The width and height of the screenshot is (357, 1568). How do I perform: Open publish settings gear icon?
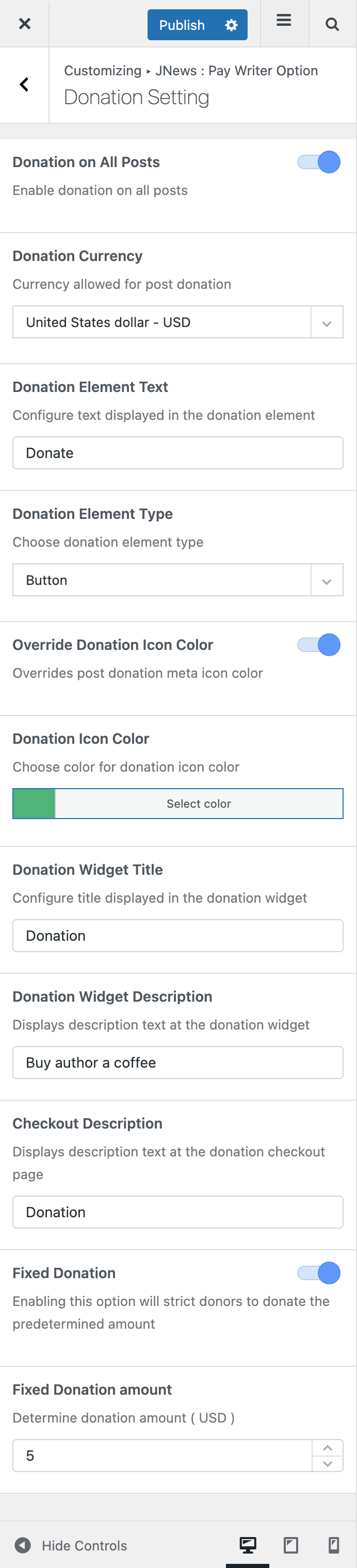pyautogui.click(x=231, y=25)
